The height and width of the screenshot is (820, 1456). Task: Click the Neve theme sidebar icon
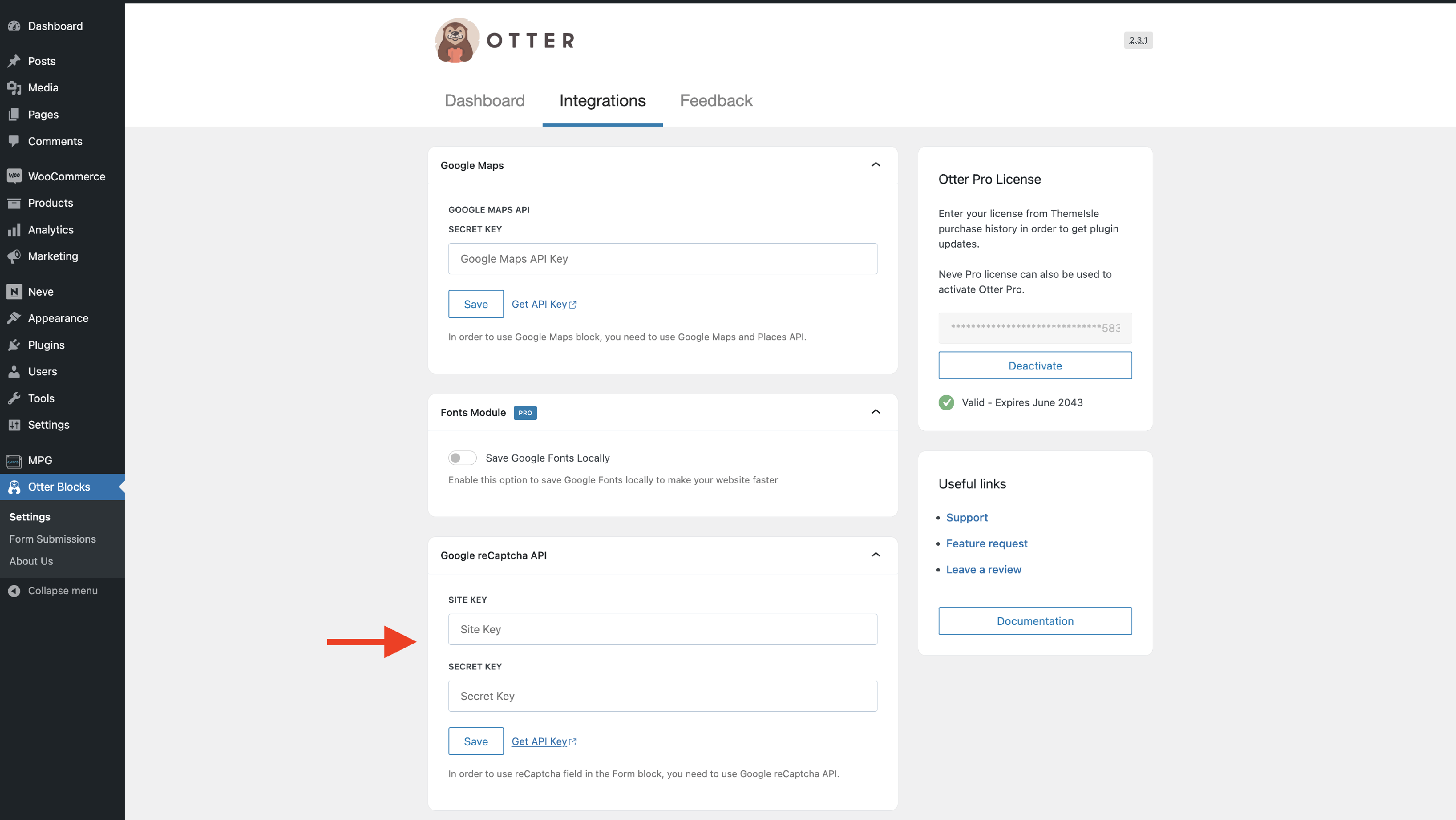point(14,292)
